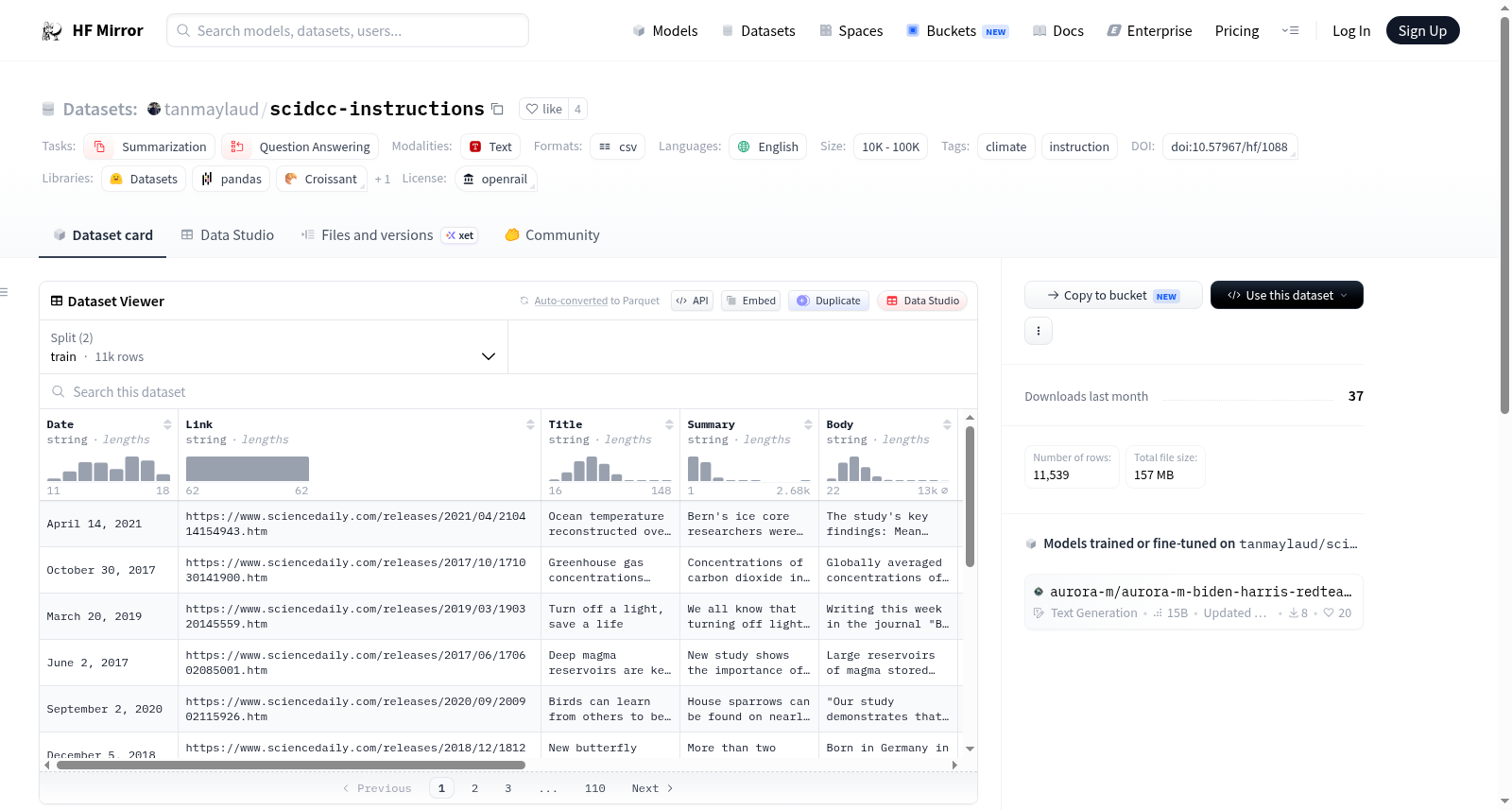Open the aurora-m-biden-harris-redteam model card

1194,602
